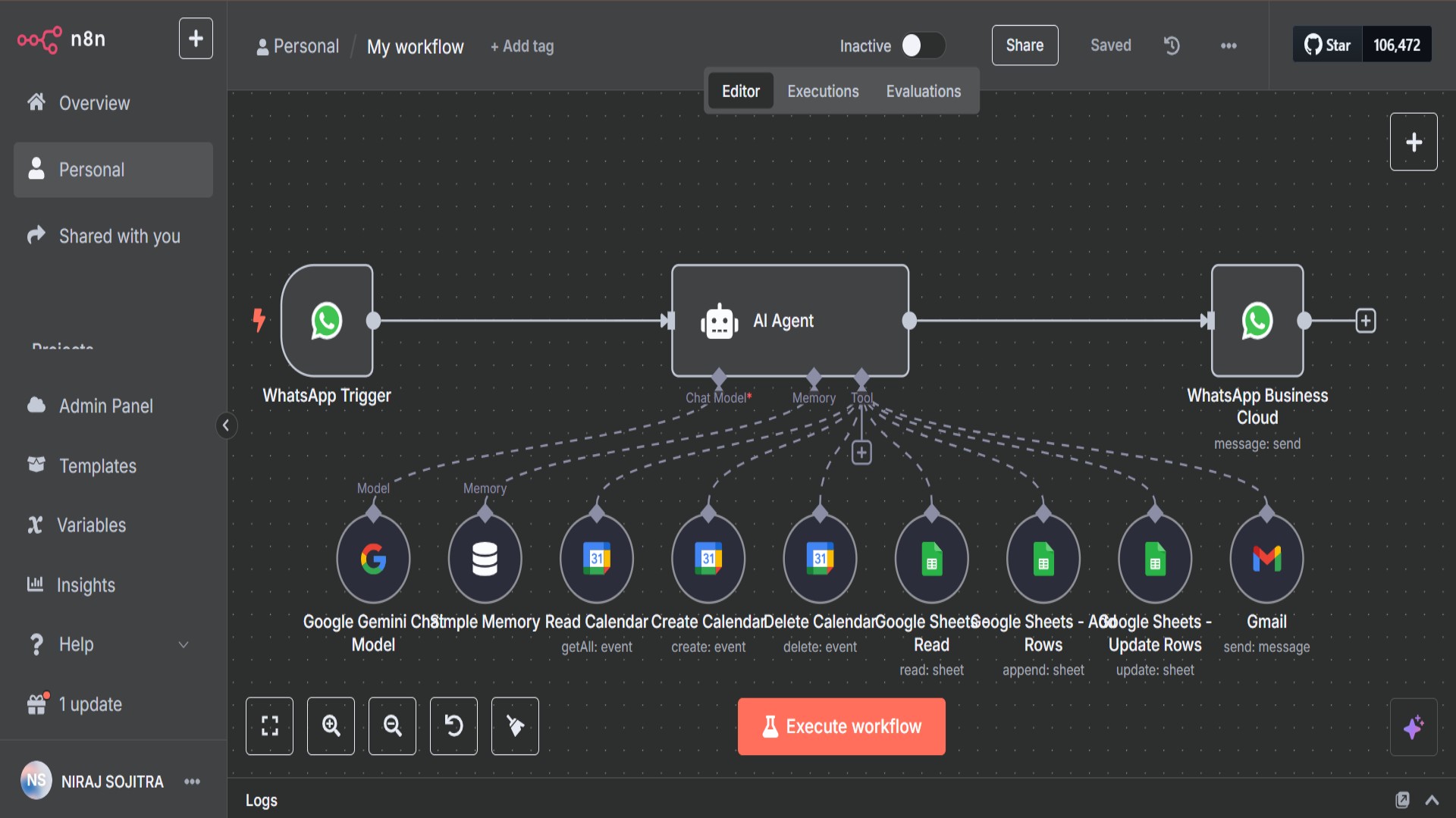Click the zoom in magnifier button
This screenshot has height=818, width=1456.
point(331,726)
